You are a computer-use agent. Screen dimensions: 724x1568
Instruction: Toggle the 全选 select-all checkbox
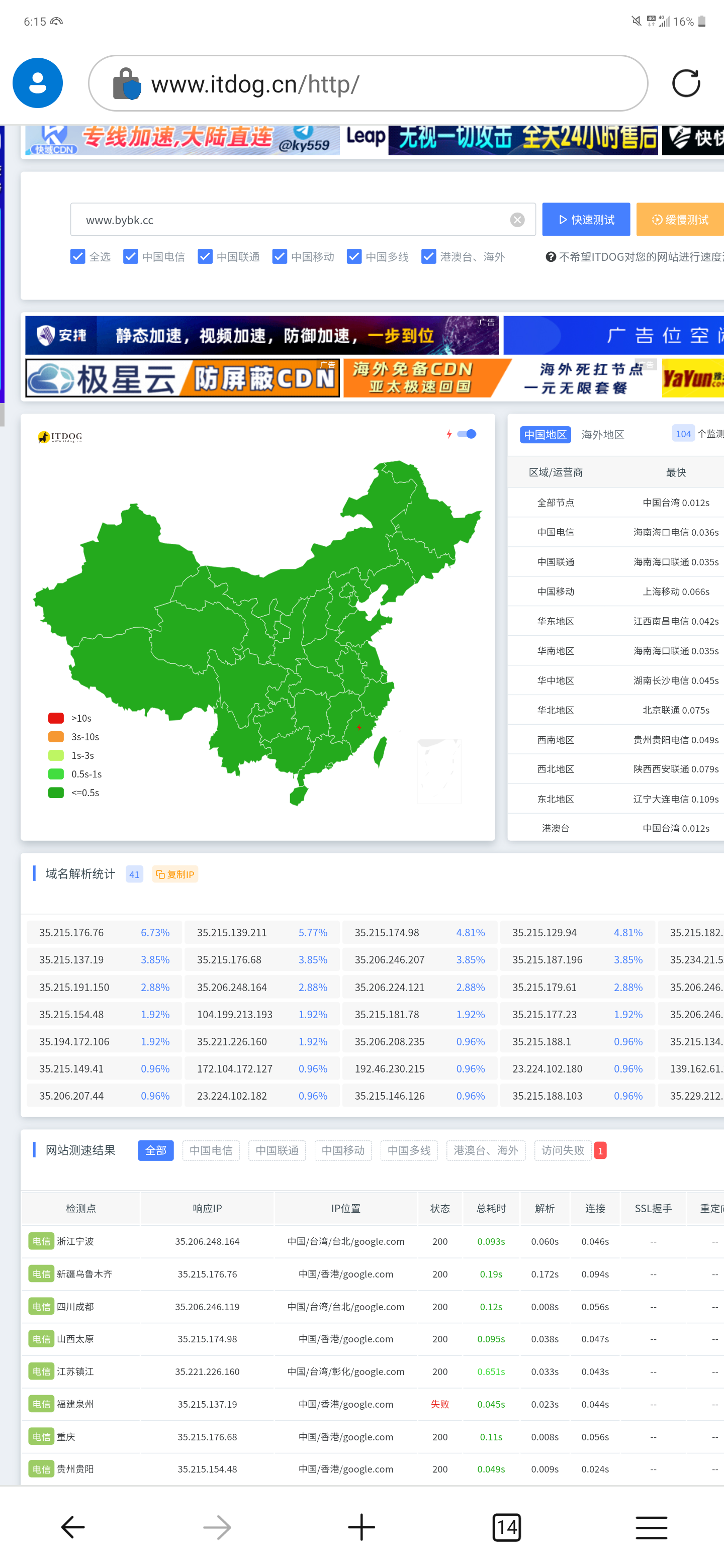click(x=77, y=256)
